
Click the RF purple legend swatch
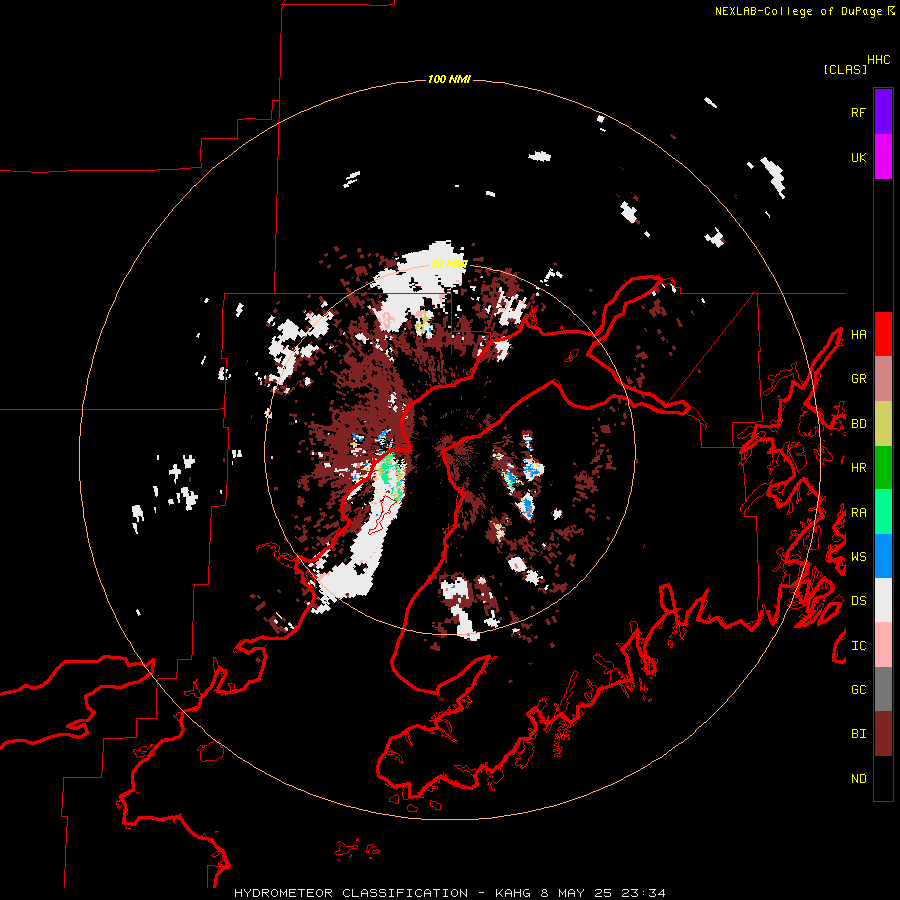click(883, 112)
